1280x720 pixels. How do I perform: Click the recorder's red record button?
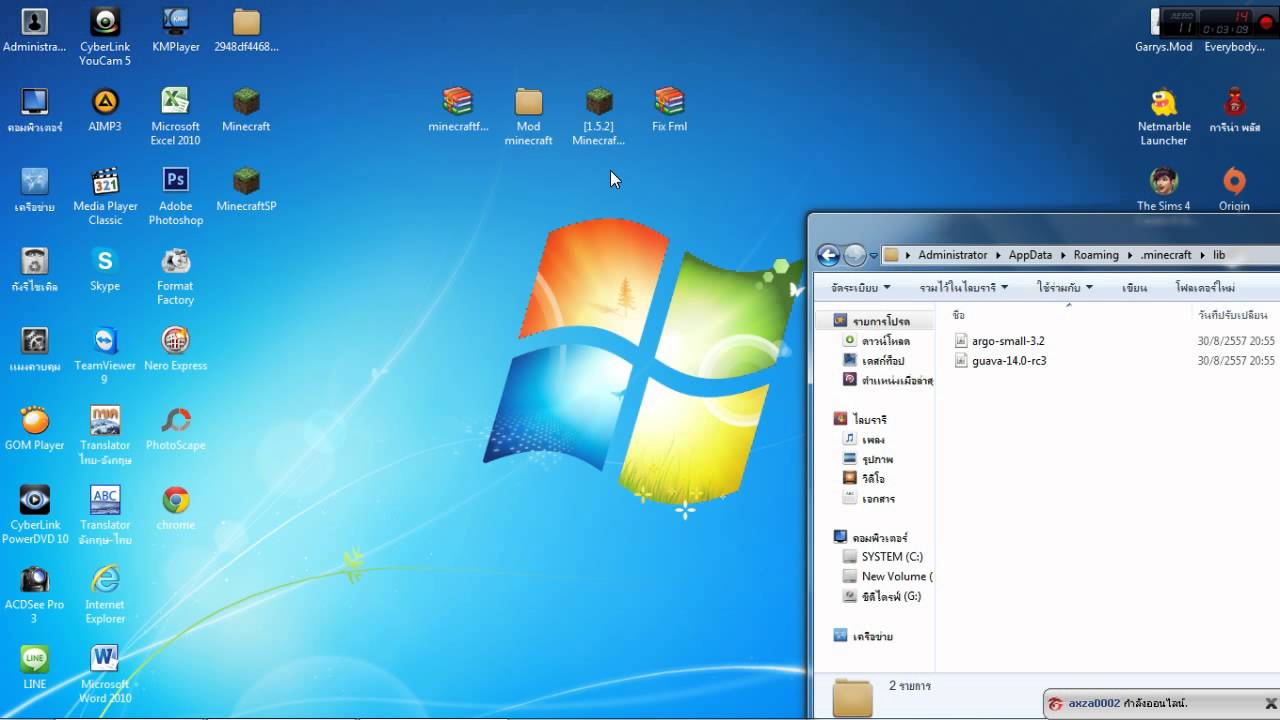point(1267,22)
